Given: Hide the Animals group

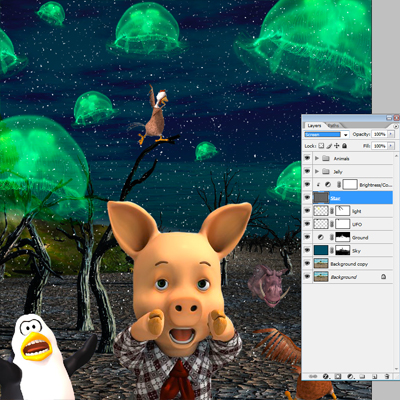Looking at the screenshot, I should coord(307,158).
